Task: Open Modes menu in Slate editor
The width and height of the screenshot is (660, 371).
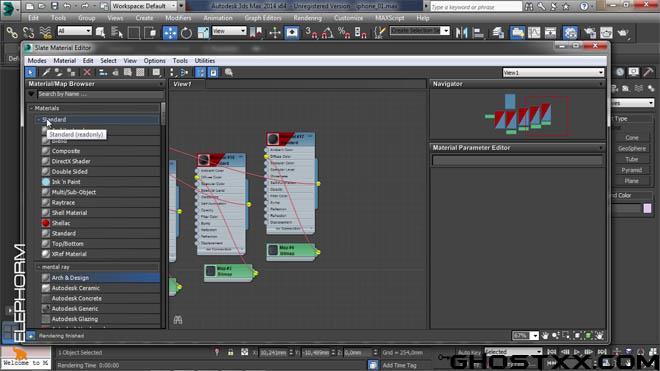Action: tap(37, 61)
